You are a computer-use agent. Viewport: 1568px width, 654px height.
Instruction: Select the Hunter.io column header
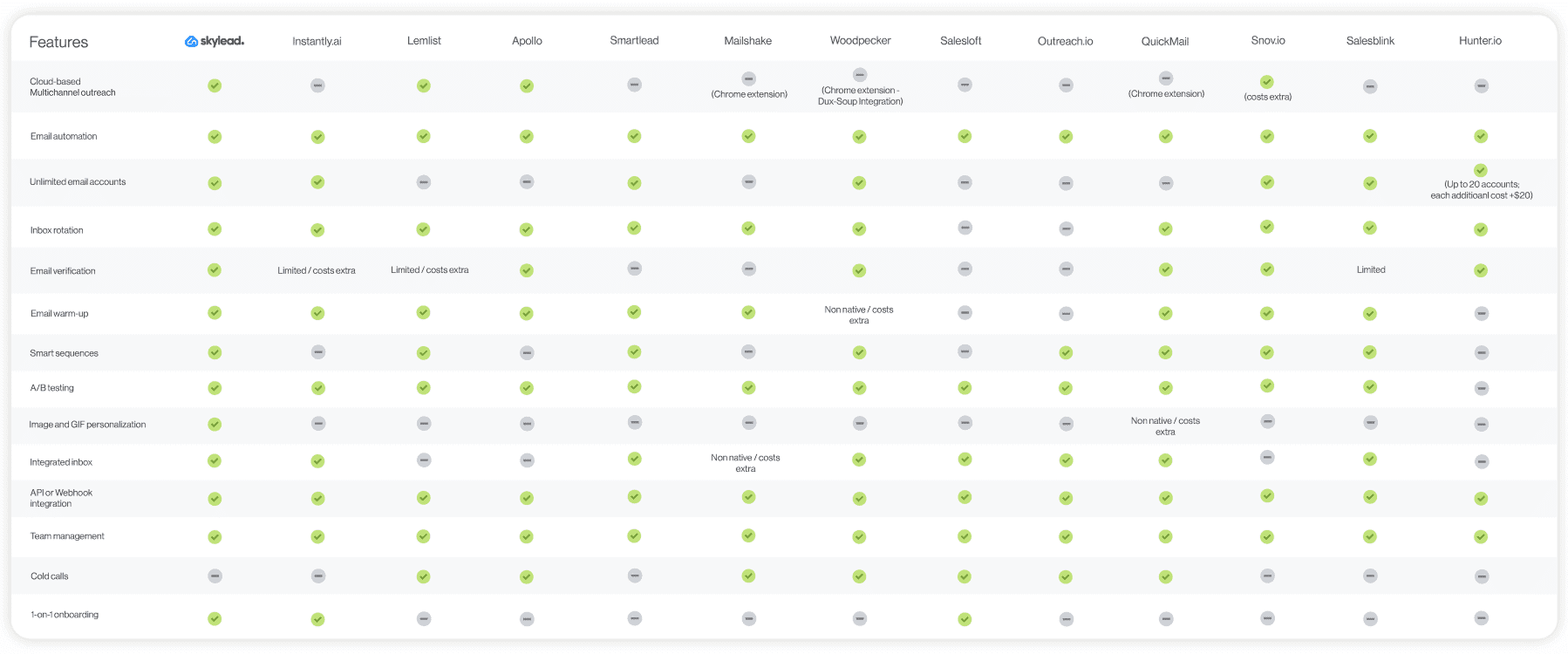(x=1480, y=40)
